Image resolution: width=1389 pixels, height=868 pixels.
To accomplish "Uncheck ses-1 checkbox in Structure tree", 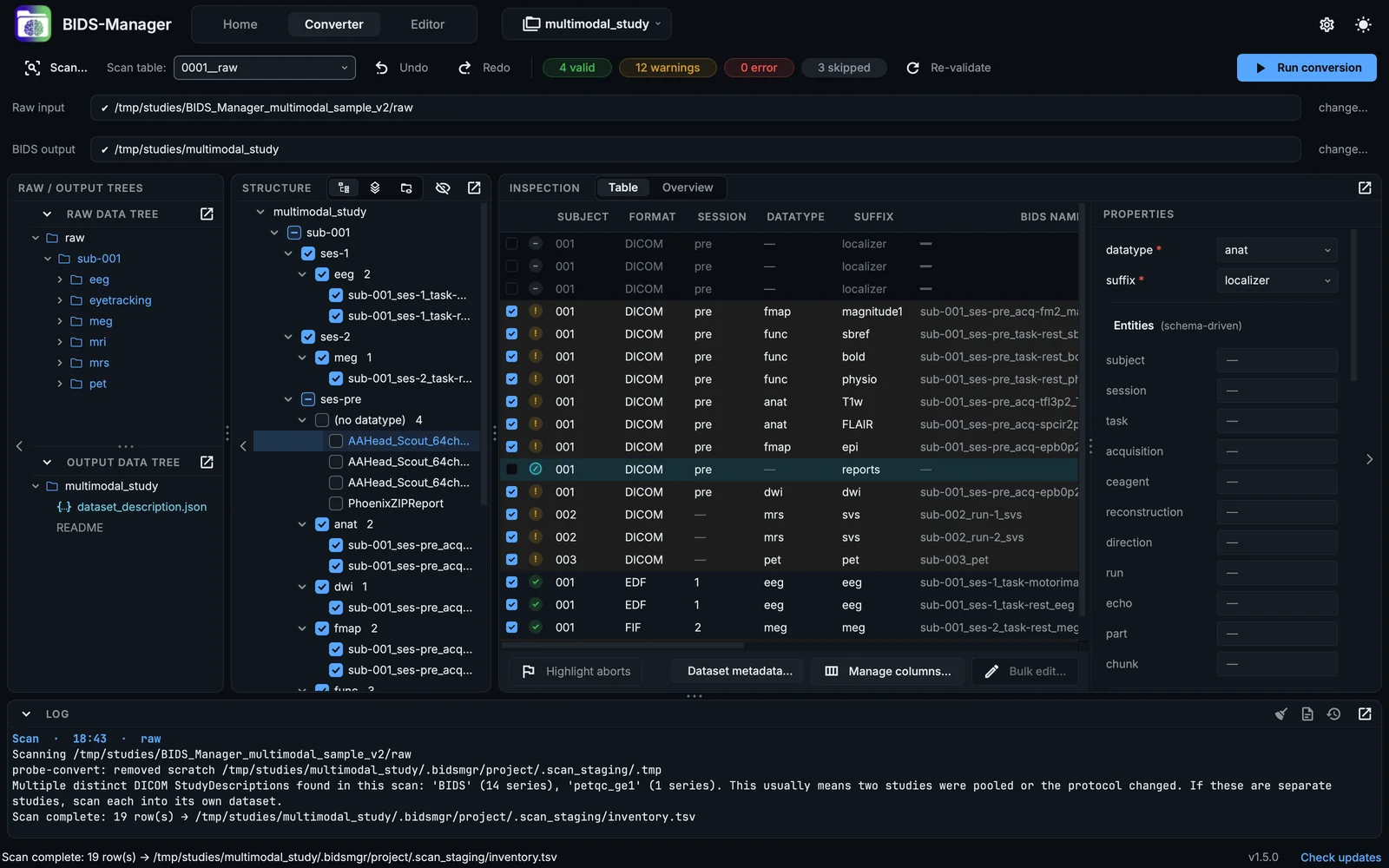I will (x=308, y=253).
